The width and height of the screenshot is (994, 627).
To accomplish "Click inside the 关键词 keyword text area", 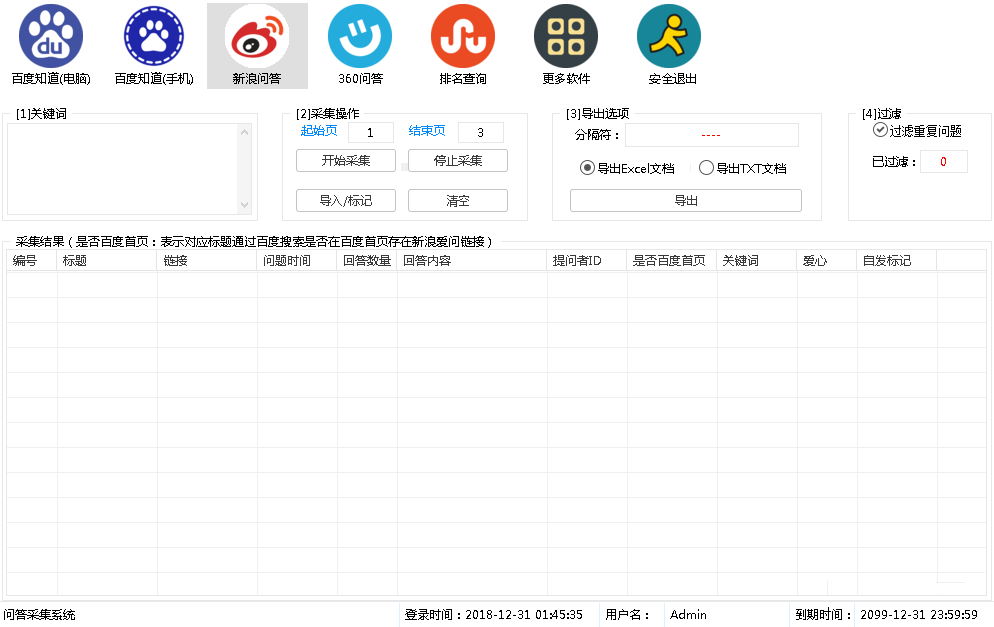I will coord(123,169).
